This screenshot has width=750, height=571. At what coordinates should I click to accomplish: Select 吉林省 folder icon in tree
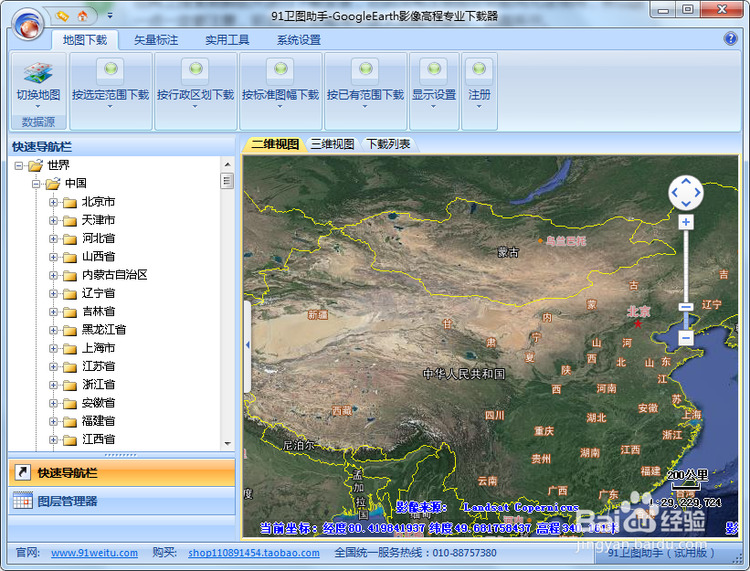(x=70, y=312)
